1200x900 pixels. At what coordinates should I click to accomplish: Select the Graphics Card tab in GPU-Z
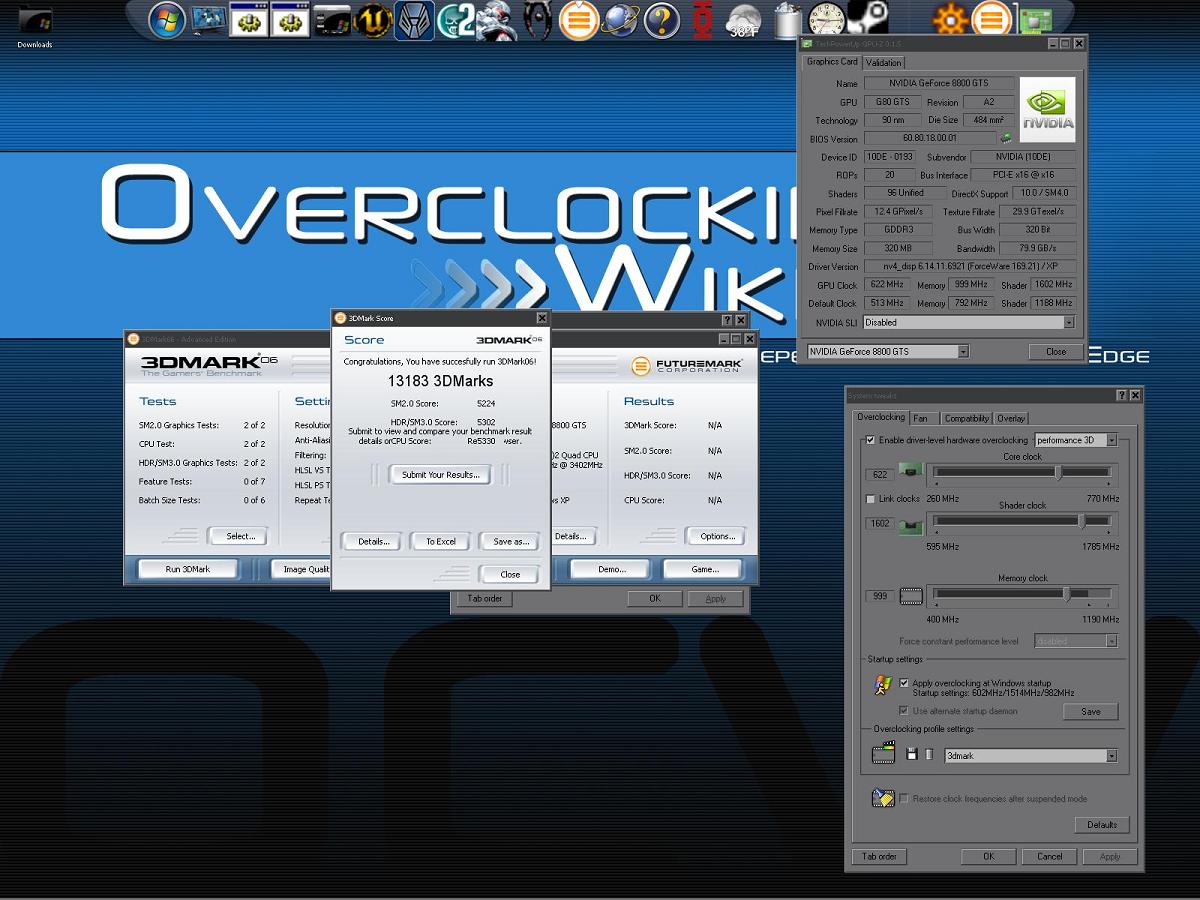(x=832, y=61)
